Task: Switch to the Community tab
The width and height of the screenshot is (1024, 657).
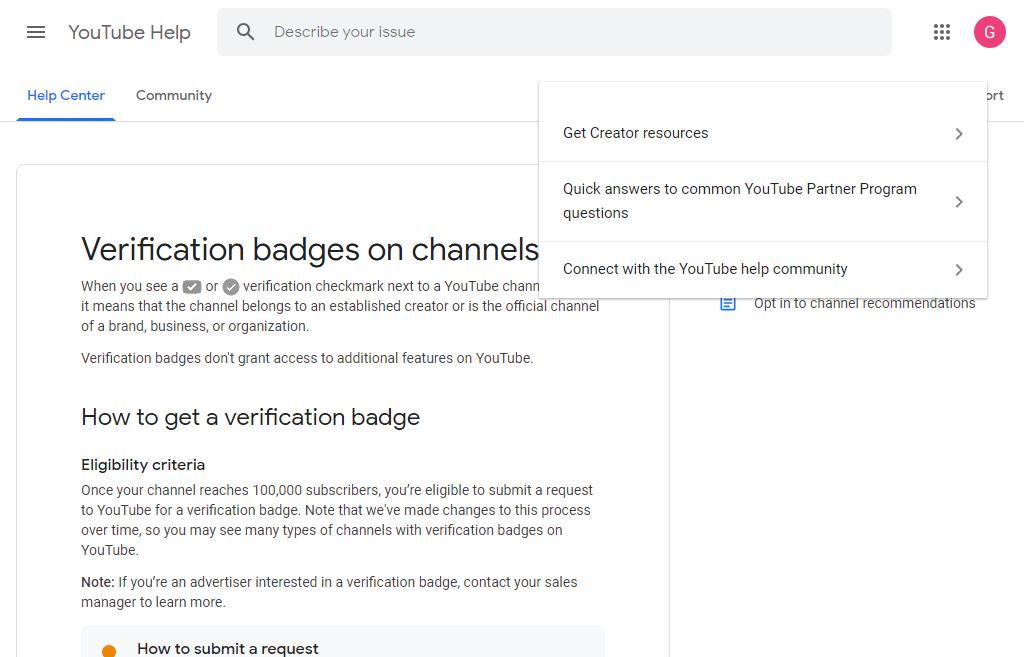Action: (x=174, y=95)
